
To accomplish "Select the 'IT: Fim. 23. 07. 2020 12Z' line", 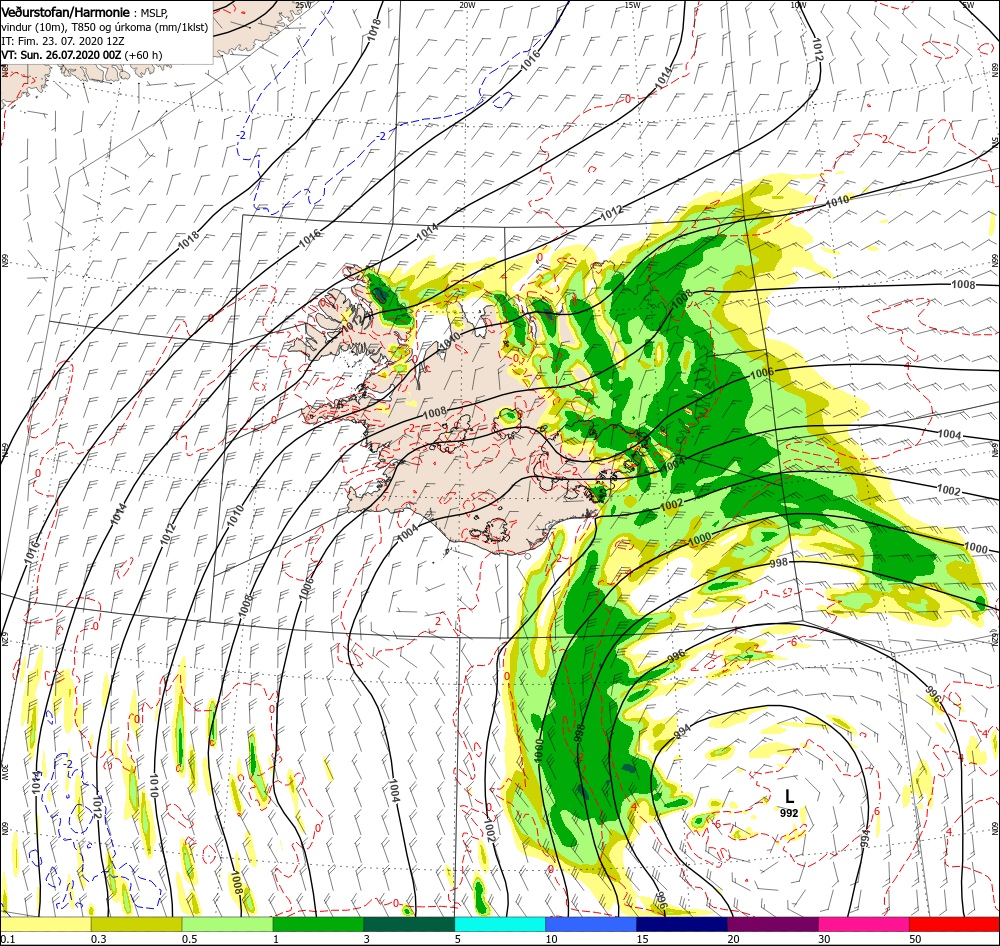I will point(63,41).
